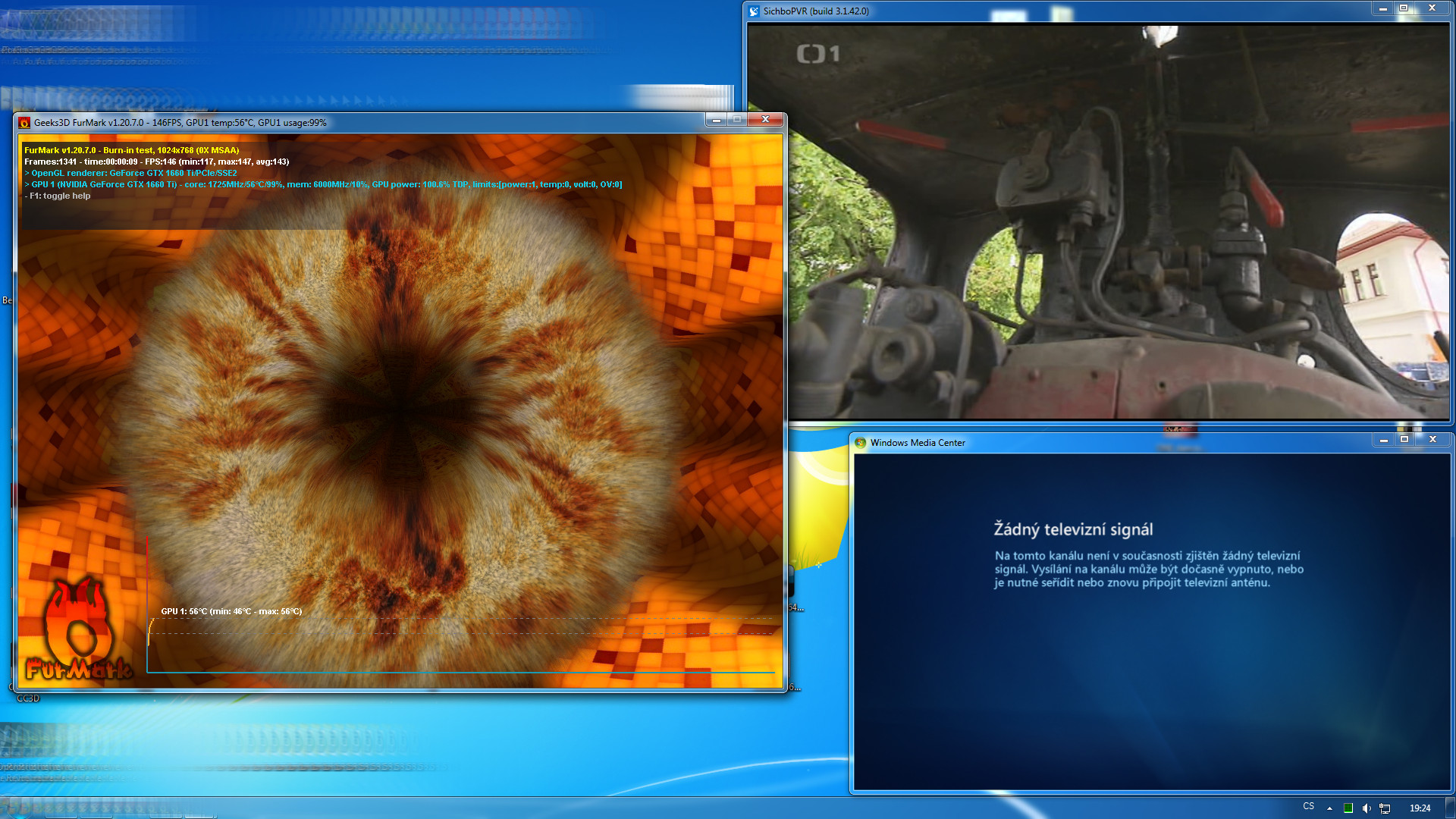Image resolution: width=1456 pixels, height=819 pixels.
Task: Open the green CPU usage tray icon
Action: pyautogui.click(x=1348, y=808)
